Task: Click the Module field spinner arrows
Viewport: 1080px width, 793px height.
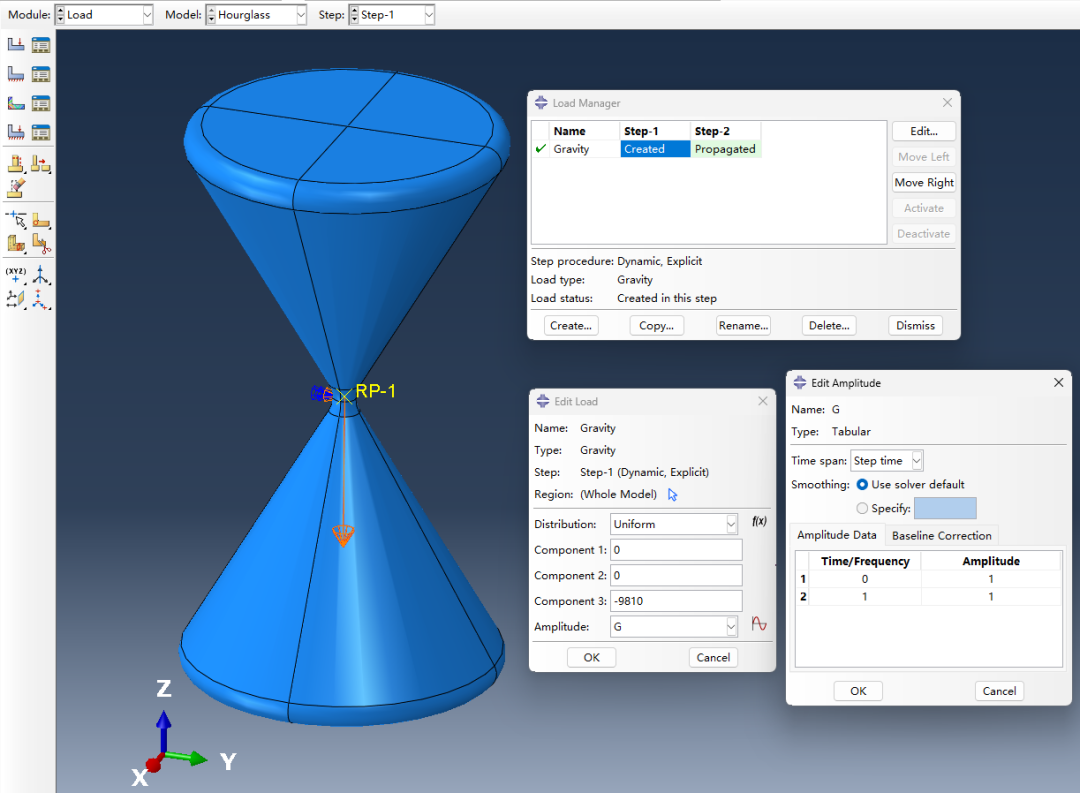Action: coord(60,14)
